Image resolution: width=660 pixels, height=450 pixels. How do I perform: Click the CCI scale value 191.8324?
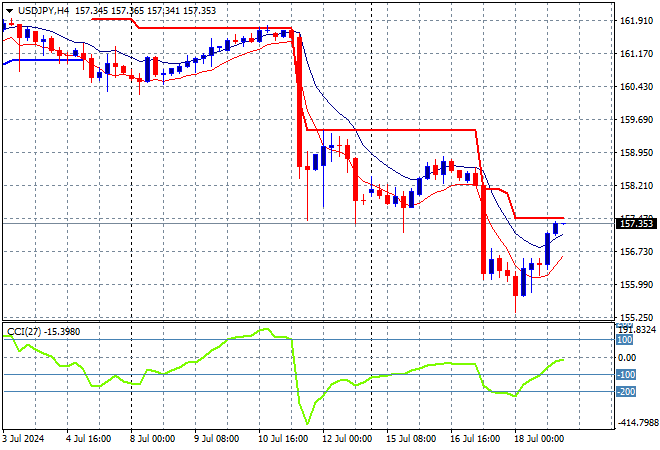tap(637, 330)
